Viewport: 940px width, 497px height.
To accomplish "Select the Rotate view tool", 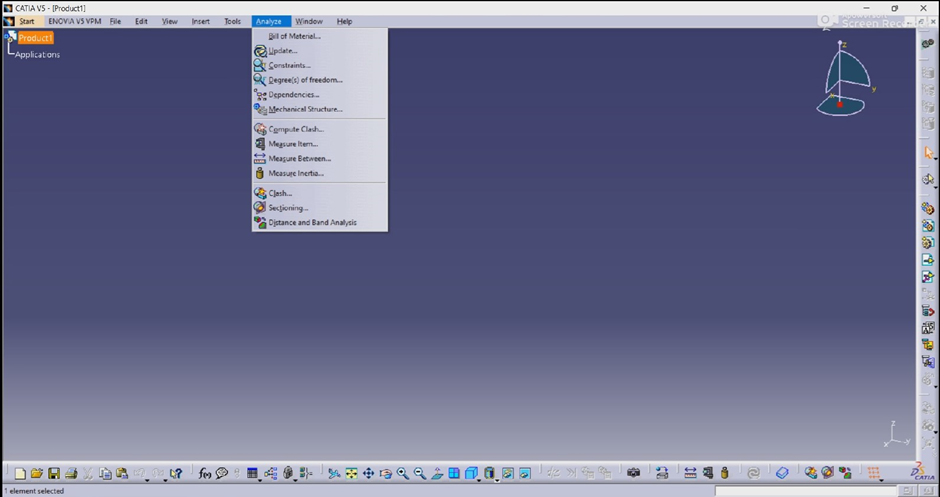I will [x=385, y=474].
